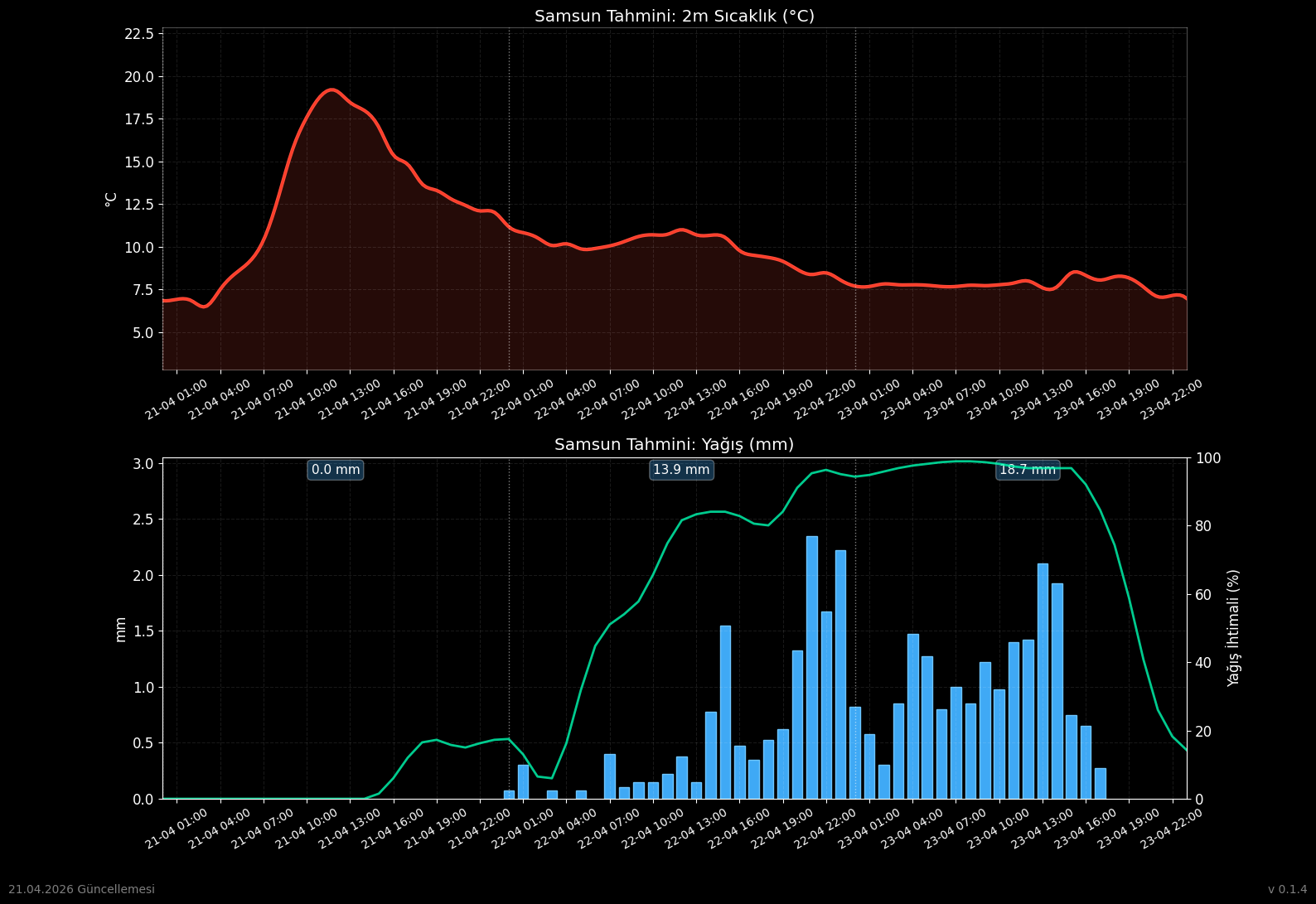Click the 'v 0.1.4' version label
Viewport: 1316px width, 904px height.
click(1287, 889)
